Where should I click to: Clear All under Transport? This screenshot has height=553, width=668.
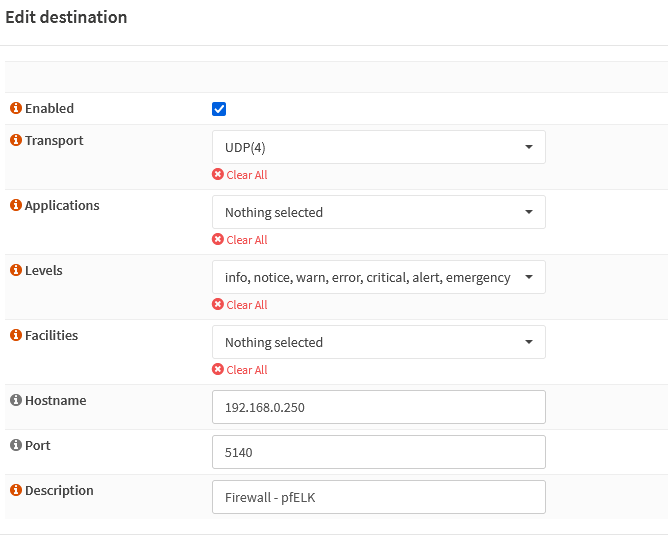pos(240,175)
